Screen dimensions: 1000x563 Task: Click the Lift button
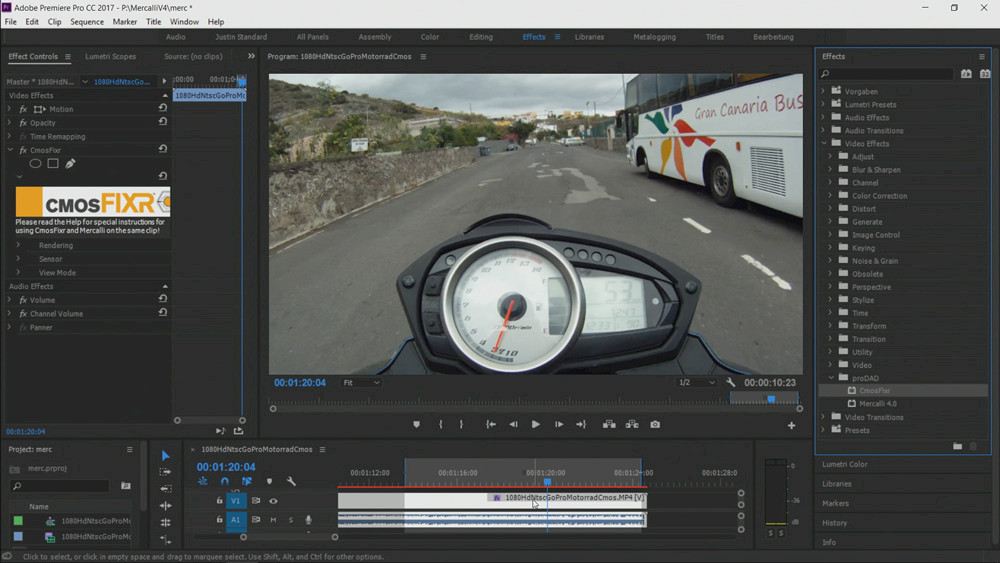pyautogui.click(x=609, y=424)
